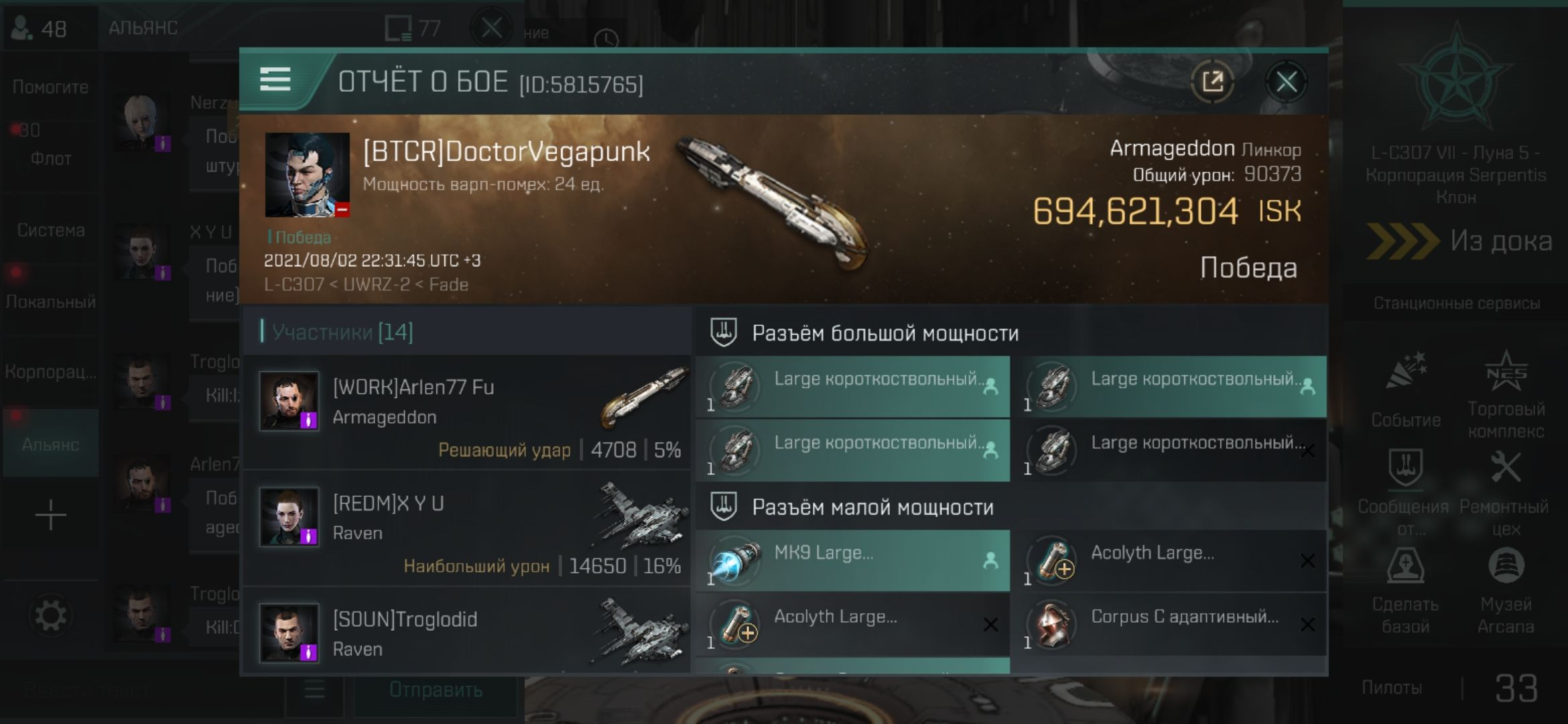Open DoctorVegapunk pilot portrait
Viewport: 1568px width, 724px height.
[307, 174]
